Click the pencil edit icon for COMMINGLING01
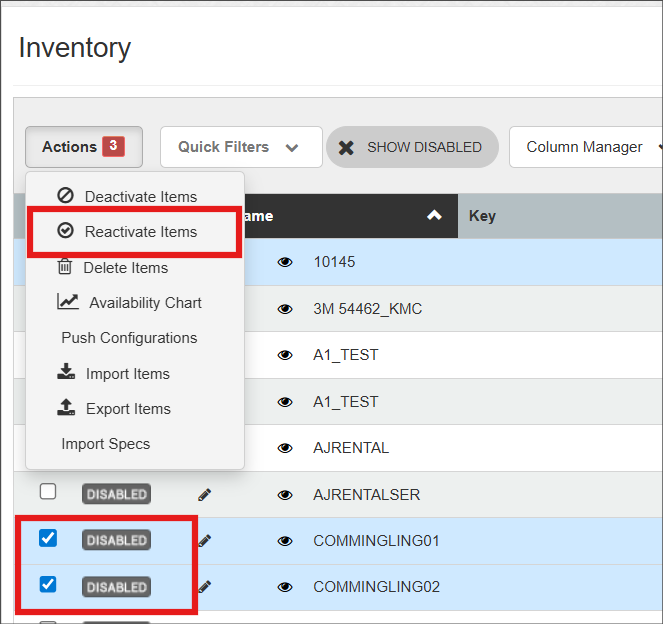 (x=205, y=541)
